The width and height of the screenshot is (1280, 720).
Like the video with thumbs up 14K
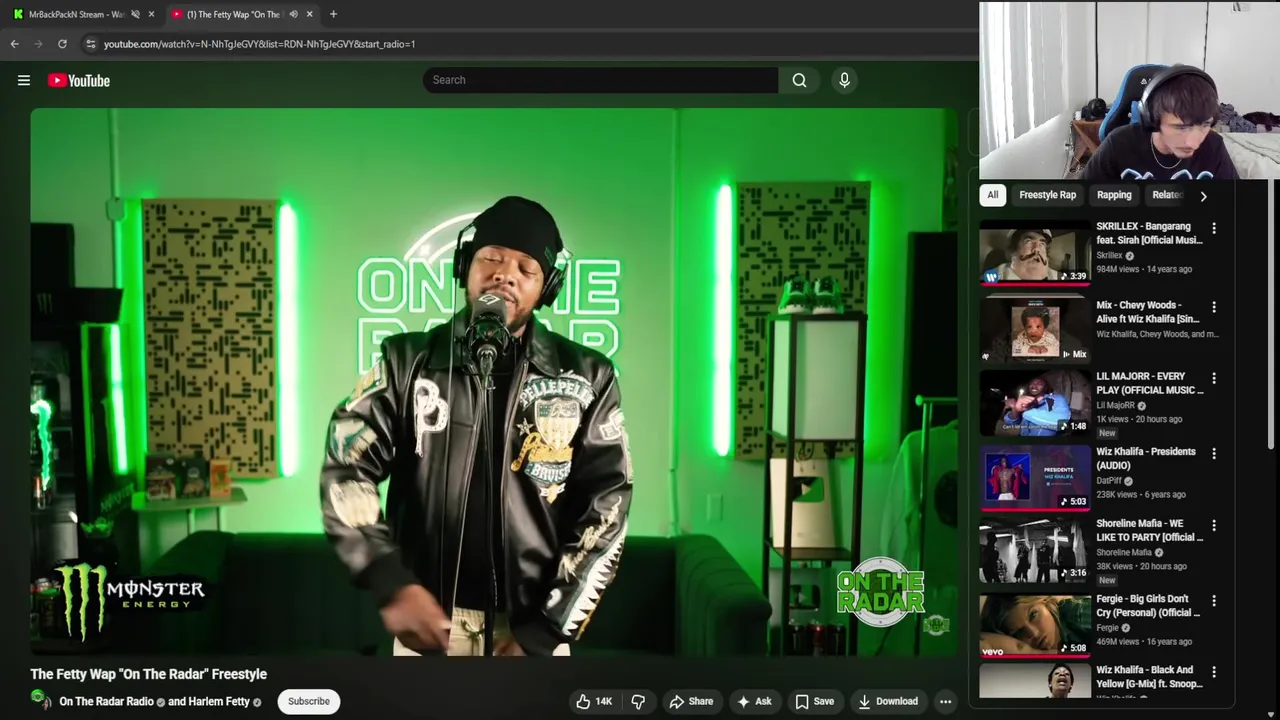(593, 701)
